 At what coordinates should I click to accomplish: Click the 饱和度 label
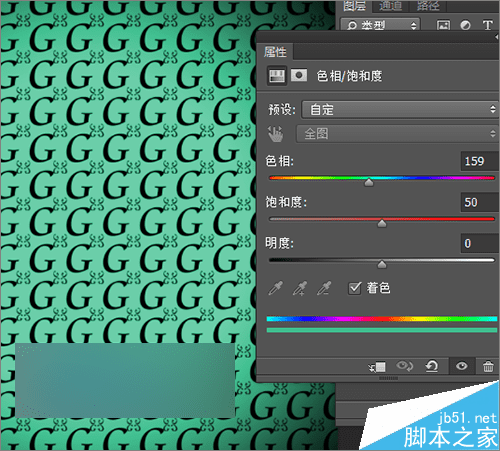point(286,202)
